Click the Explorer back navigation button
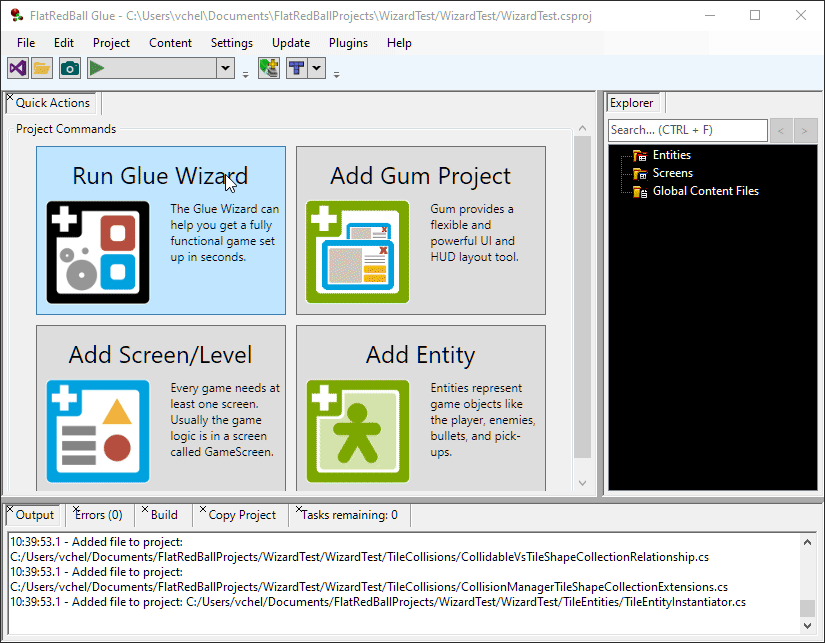 pyautogui.click(x=781, y=130)
